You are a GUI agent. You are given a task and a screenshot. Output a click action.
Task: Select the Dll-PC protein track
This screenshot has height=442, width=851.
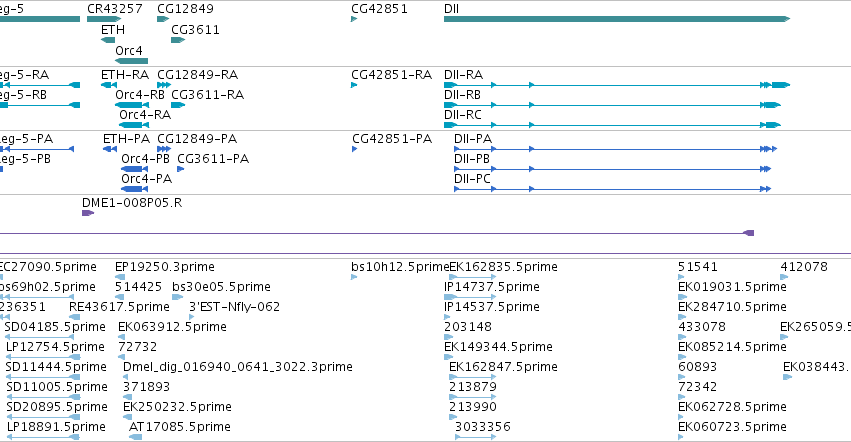tap(612, 189)
